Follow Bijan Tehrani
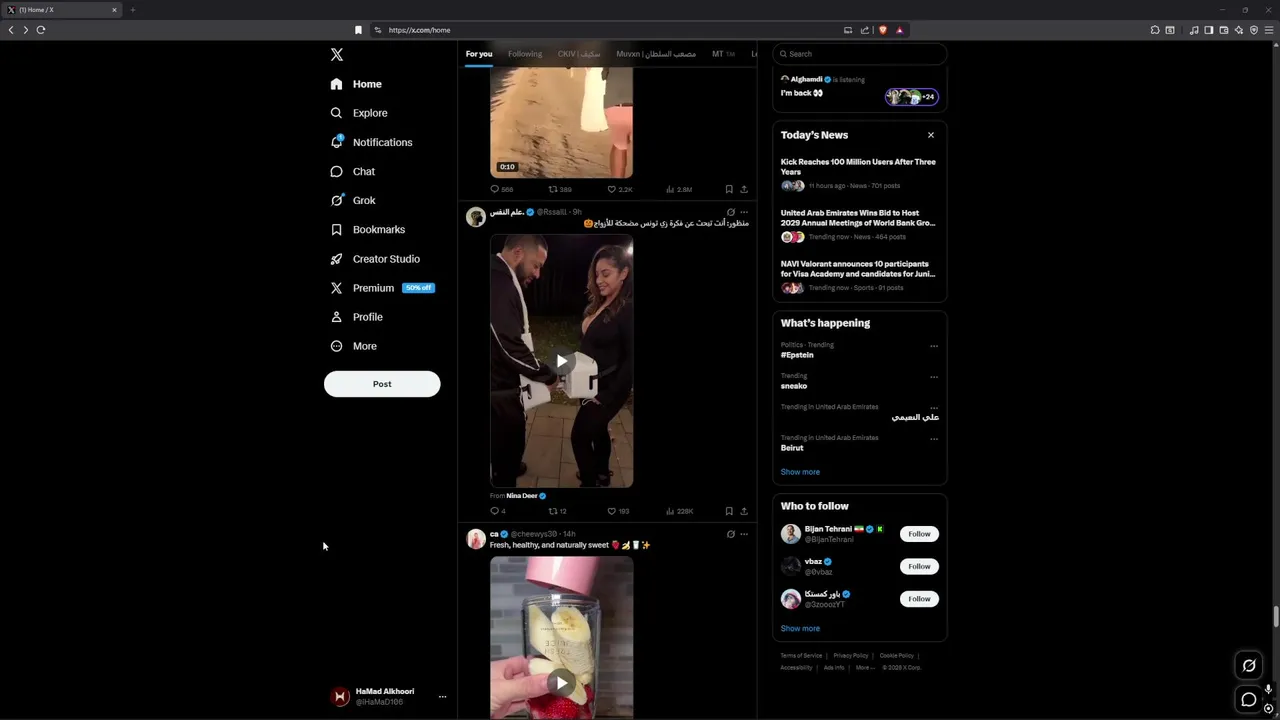Viewport: 1280px width, 720px height. [x=919, y=534]
